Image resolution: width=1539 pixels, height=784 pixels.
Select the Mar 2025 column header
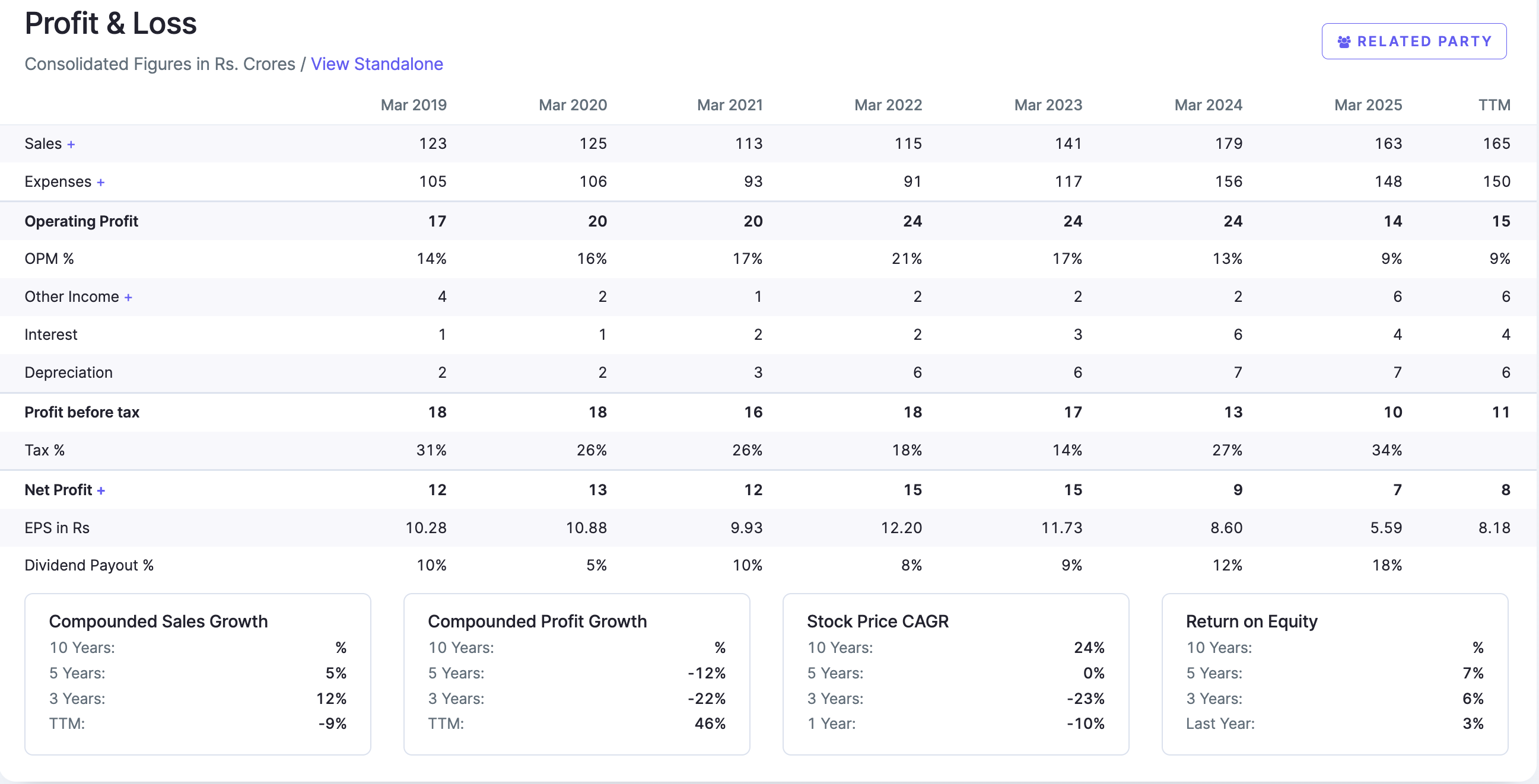[x=1368, y=105]
